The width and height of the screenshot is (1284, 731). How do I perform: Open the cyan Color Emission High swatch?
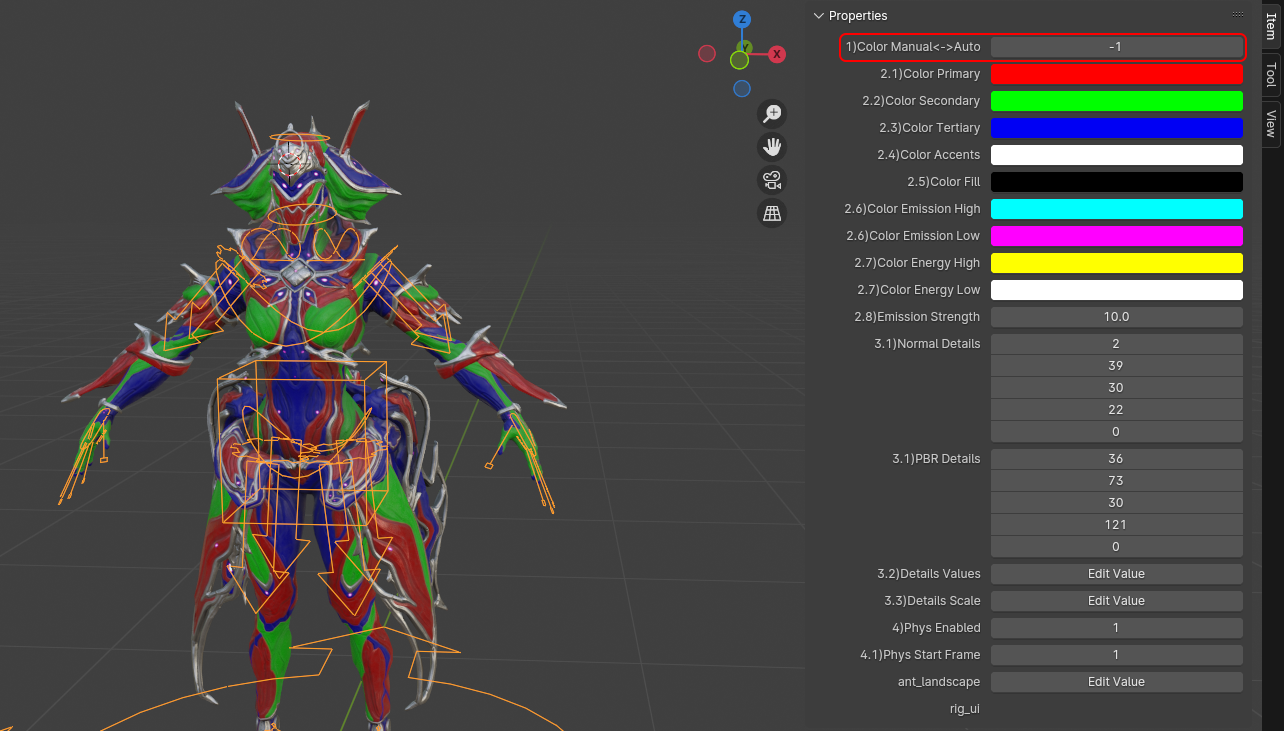(x=1116, y=209)
